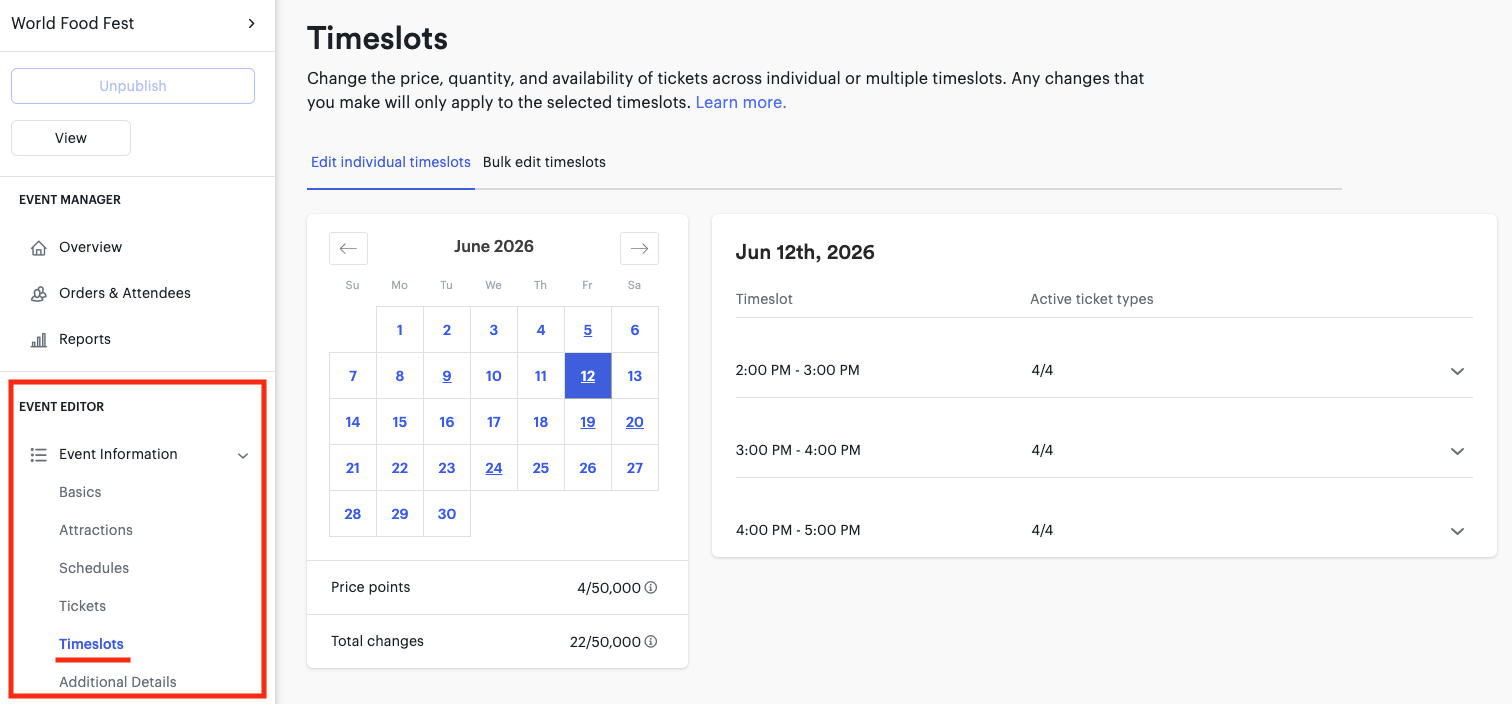This screenshot has height=704, width=1512.
Task: Open World Food Fest chevron arrow
Action: point(251,23)
